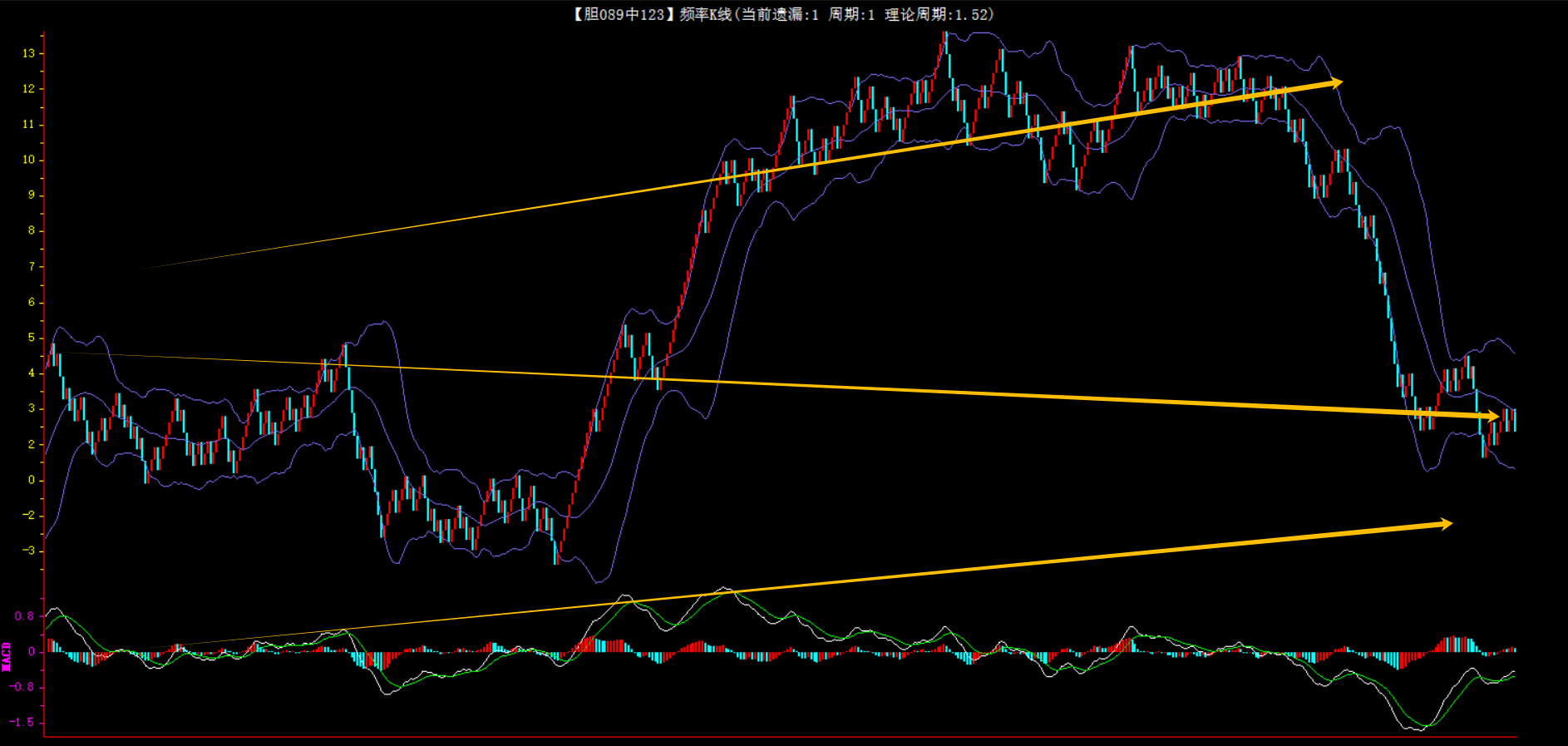1568x746 pixels.
Task: Click "频率K线" in the chart title
Action: [x=705, y=14]
